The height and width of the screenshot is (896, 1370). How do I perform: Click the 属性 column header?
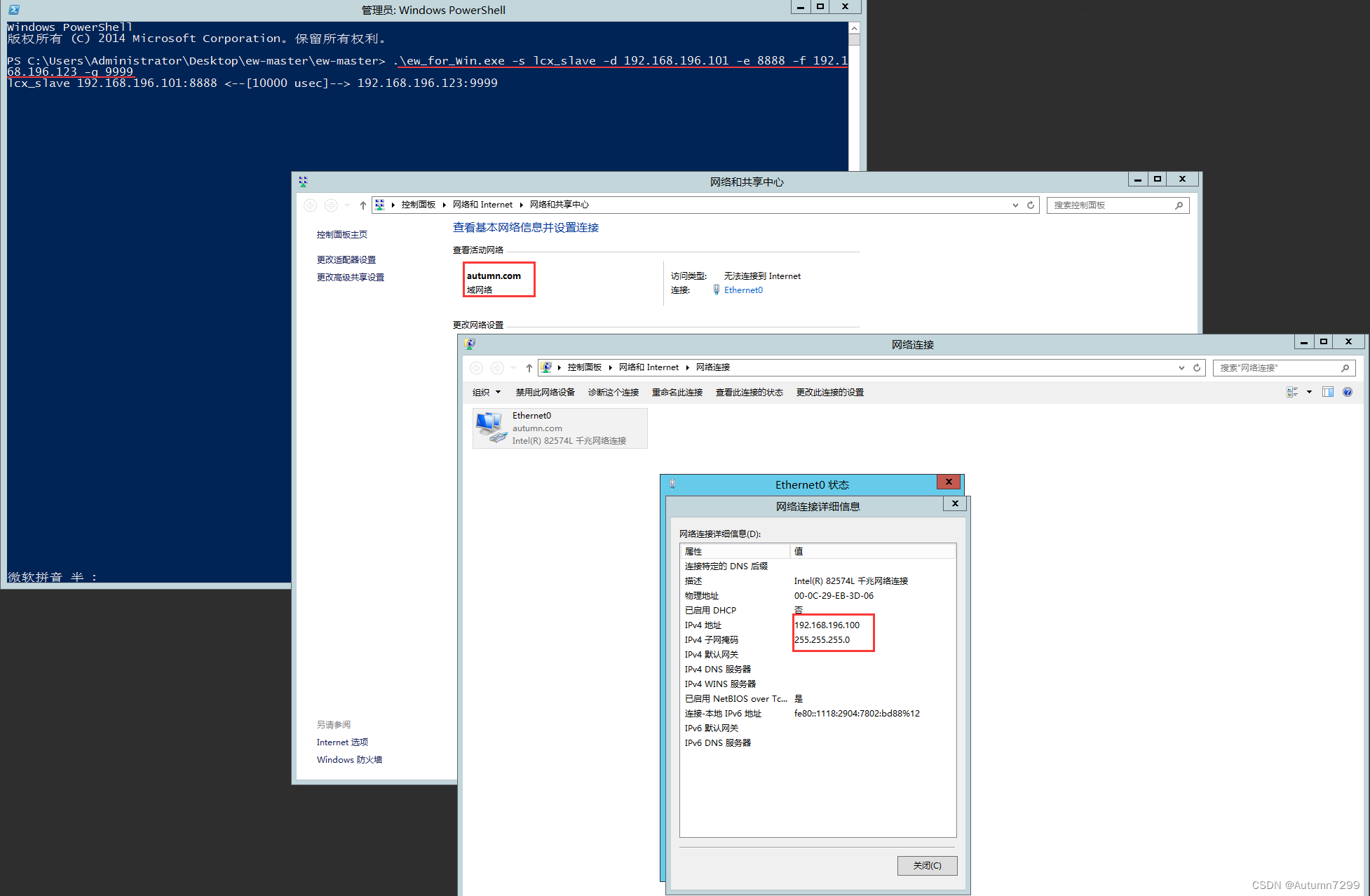[735, 552]
